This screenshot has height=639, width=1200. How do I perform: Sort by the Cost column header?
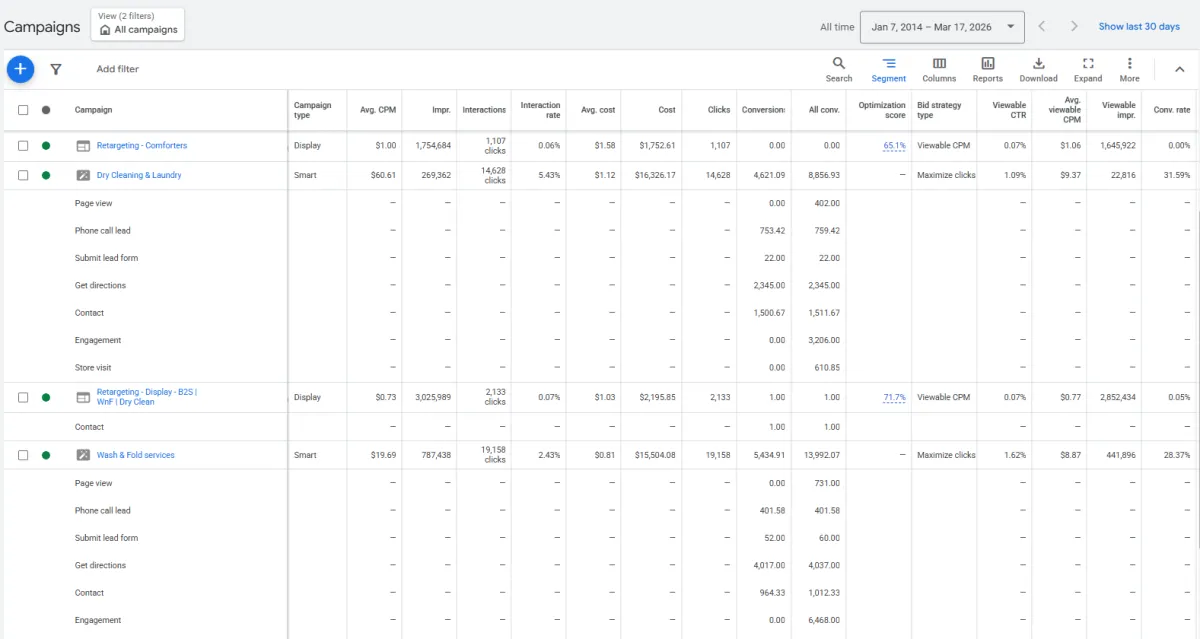(x=666, y=110)
